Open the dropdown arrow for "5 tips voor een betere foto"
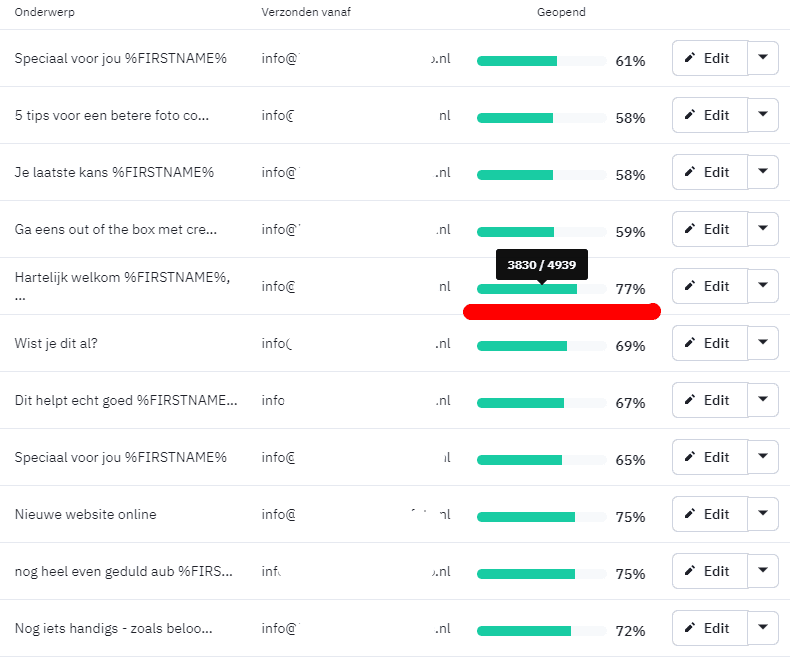The image size is (790, 660). click(x=763, y=115)
